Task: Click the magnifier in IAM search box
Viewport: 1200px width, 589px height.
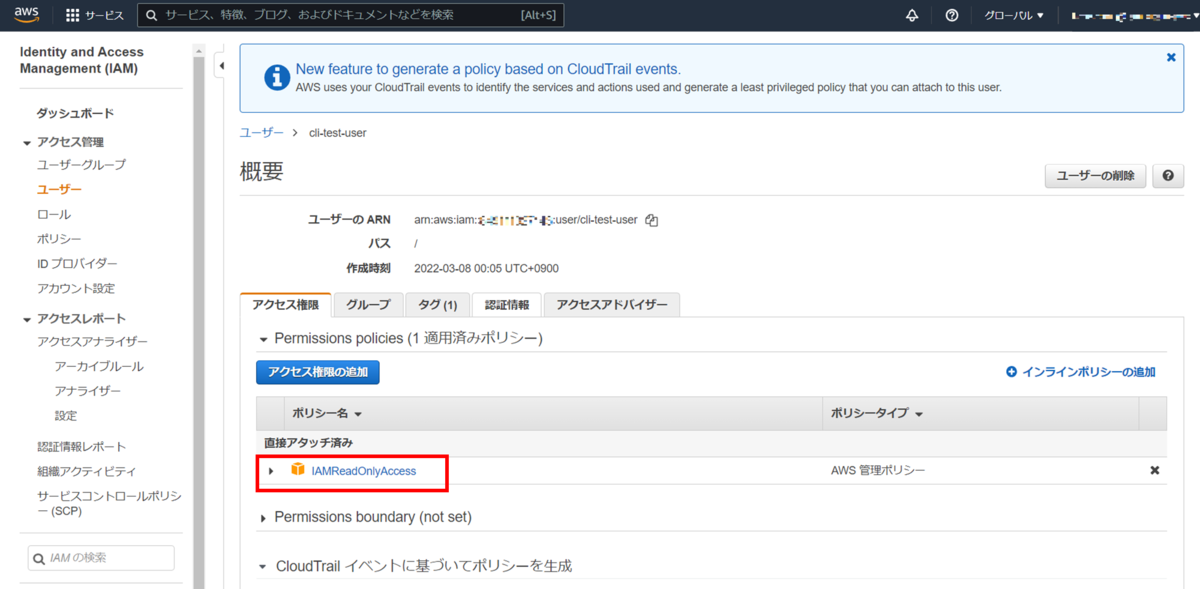Action: click(39, 558)
